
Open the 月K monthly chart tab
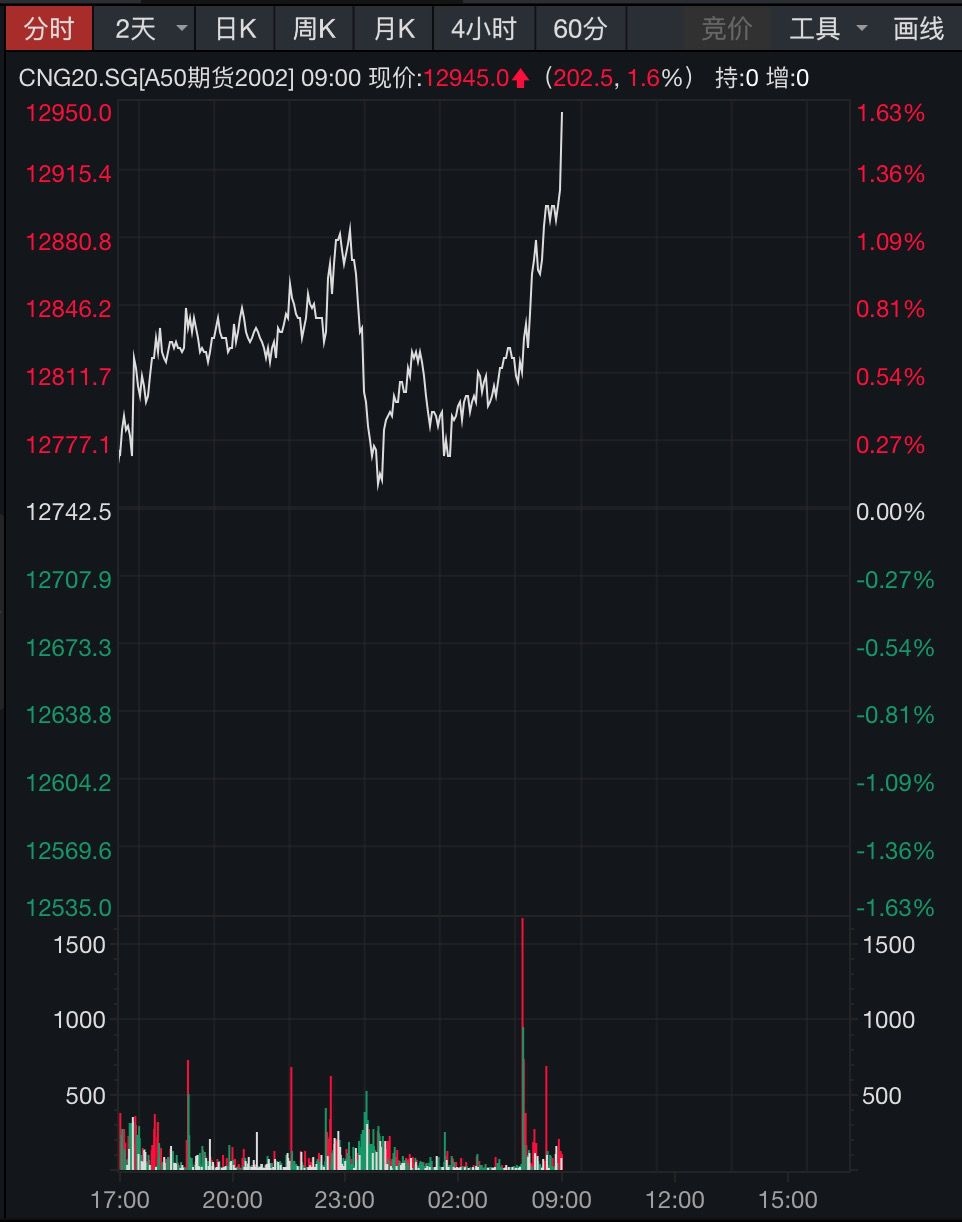(393, 29)
